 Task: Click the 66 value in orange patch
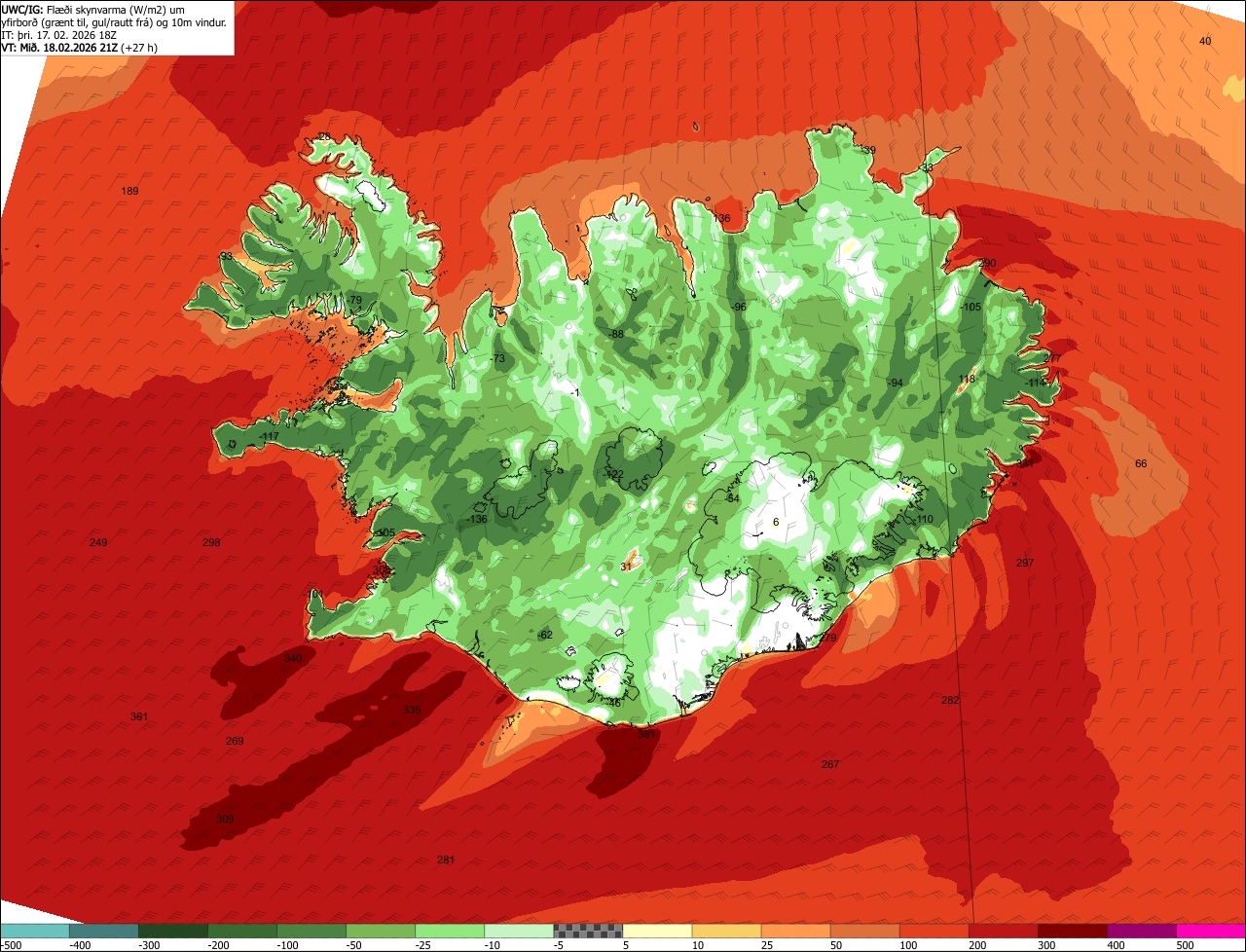pyautogui.click(x=1141, y=463)
